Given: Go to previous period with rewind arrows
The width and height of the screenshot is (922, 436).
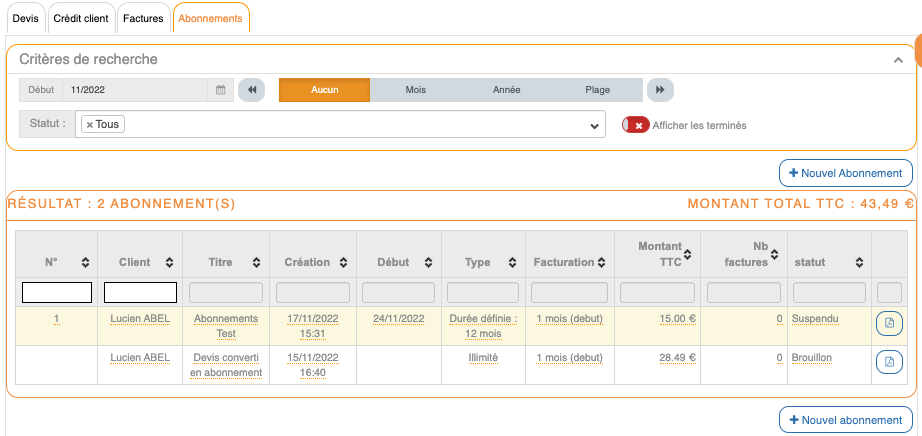Looking at the screenshot, I should point(251,90).
